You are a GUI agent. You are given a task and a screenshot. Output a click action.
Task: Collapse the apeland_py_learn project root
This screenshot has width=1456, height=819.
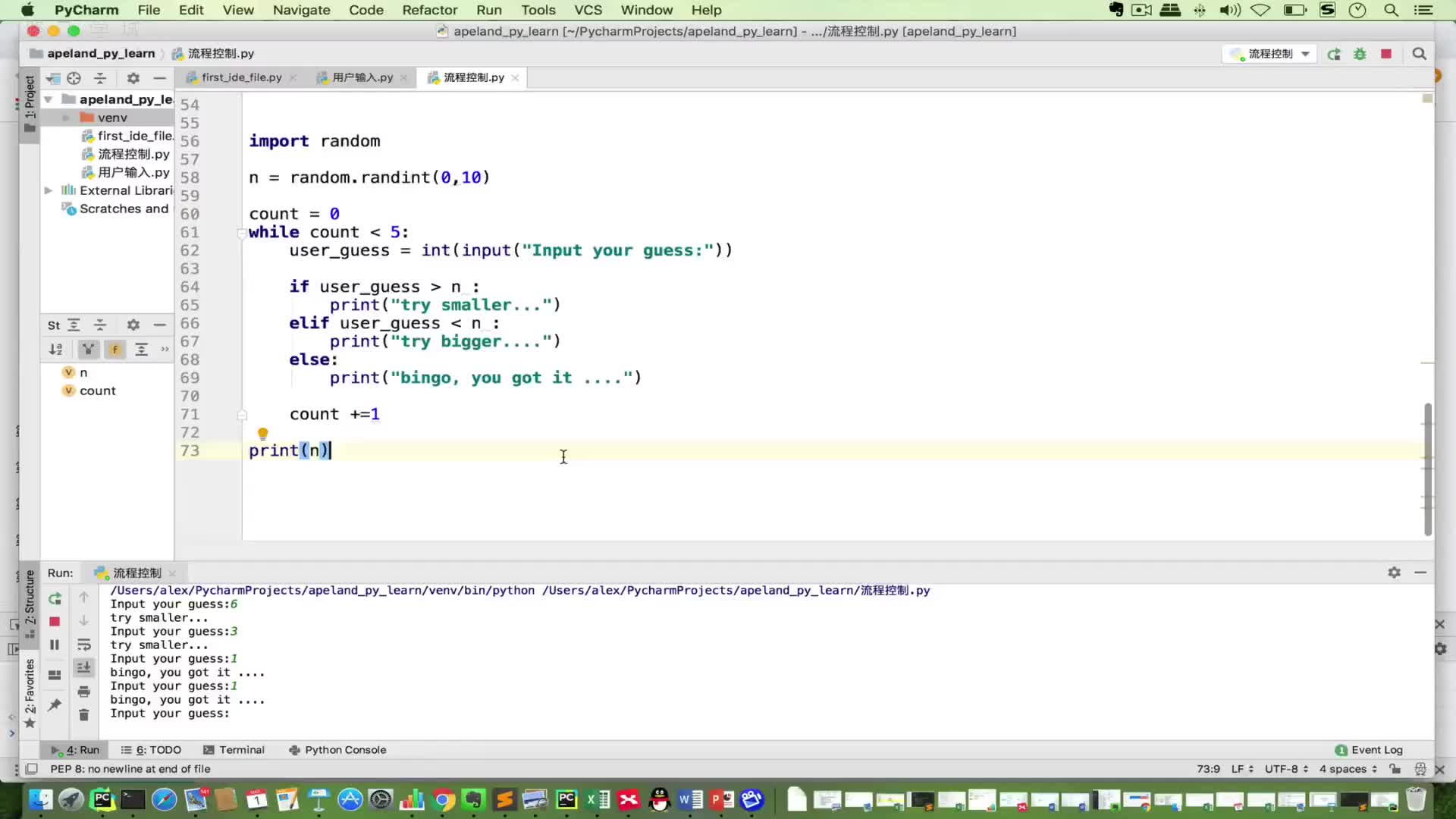click(48, 99)
